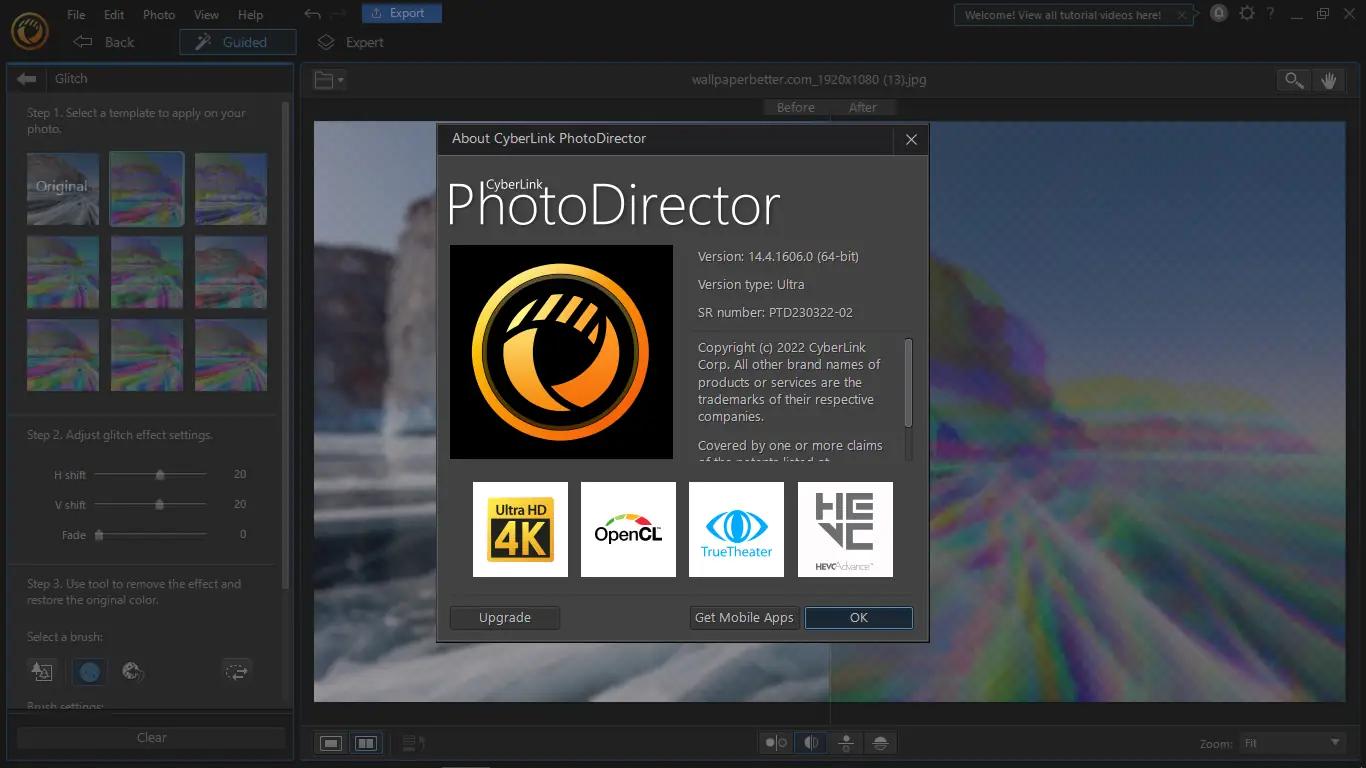
Task: Select the After tab label
Action: point(862,107)
